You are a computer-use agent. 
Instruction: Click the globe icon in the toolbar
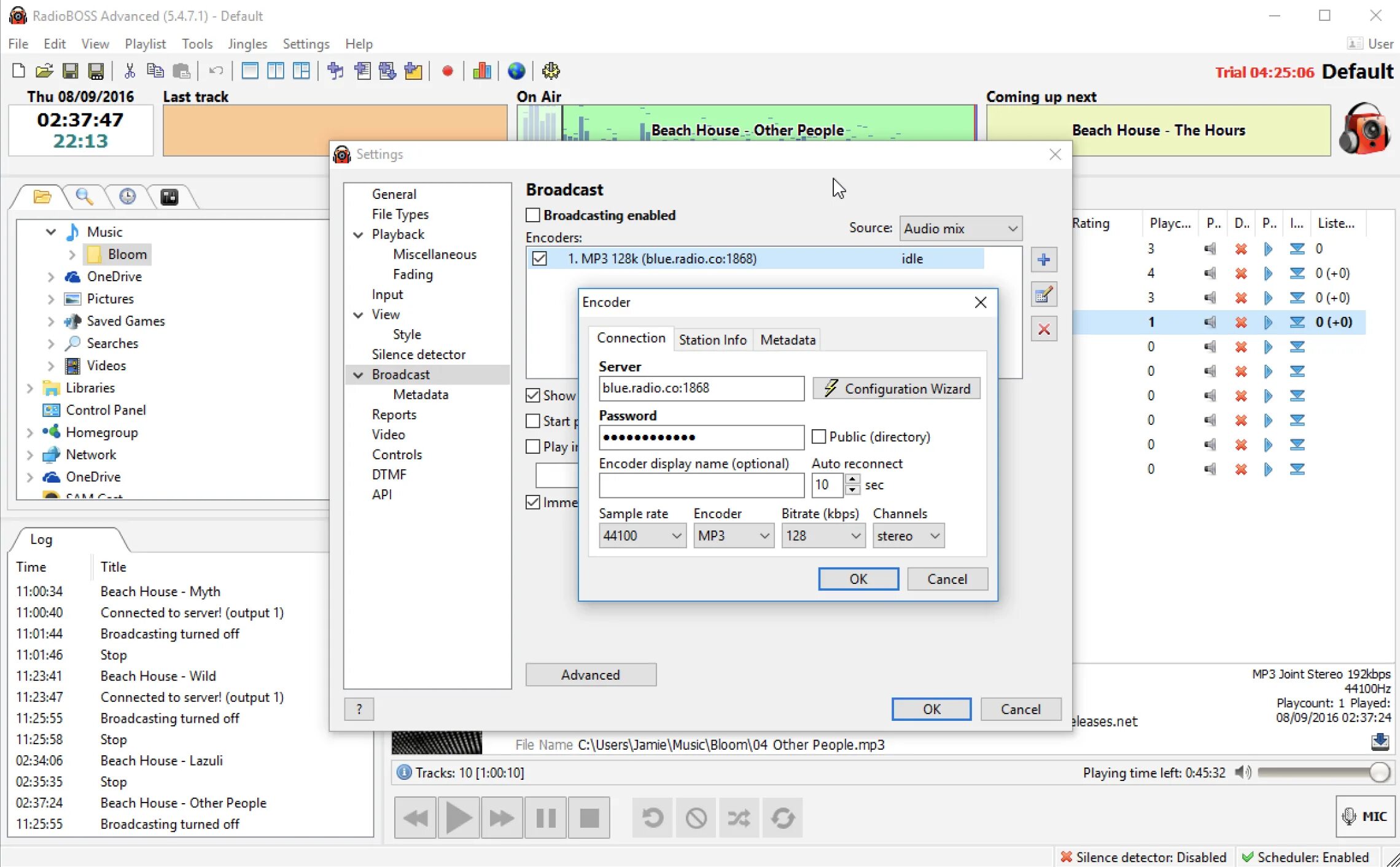(x=516, y=71)
